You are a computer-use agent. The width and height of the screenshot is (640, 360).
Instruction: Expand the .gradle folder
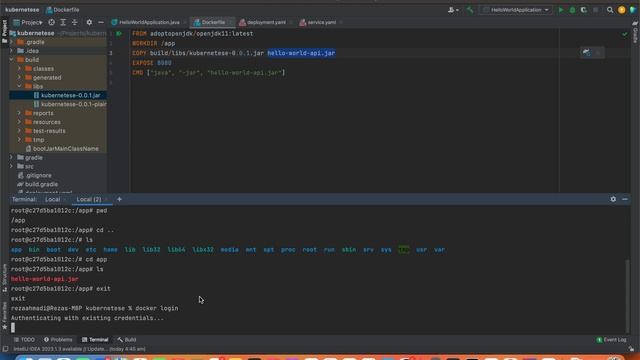pyautogui.click(x=11, y=42)
